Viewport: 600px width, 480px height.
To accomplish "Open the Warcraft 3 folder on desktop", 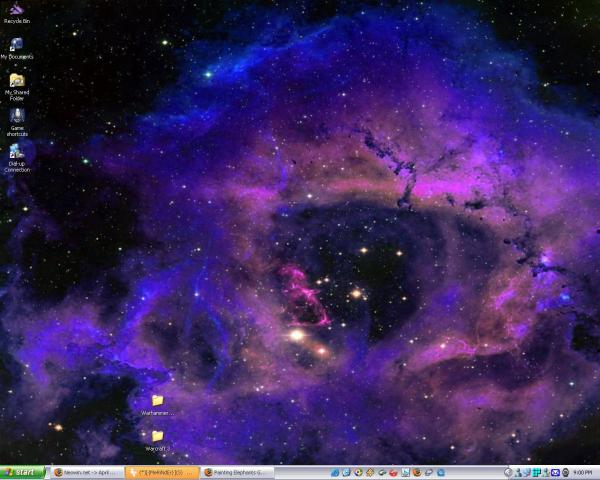I will tap(157, 441).
